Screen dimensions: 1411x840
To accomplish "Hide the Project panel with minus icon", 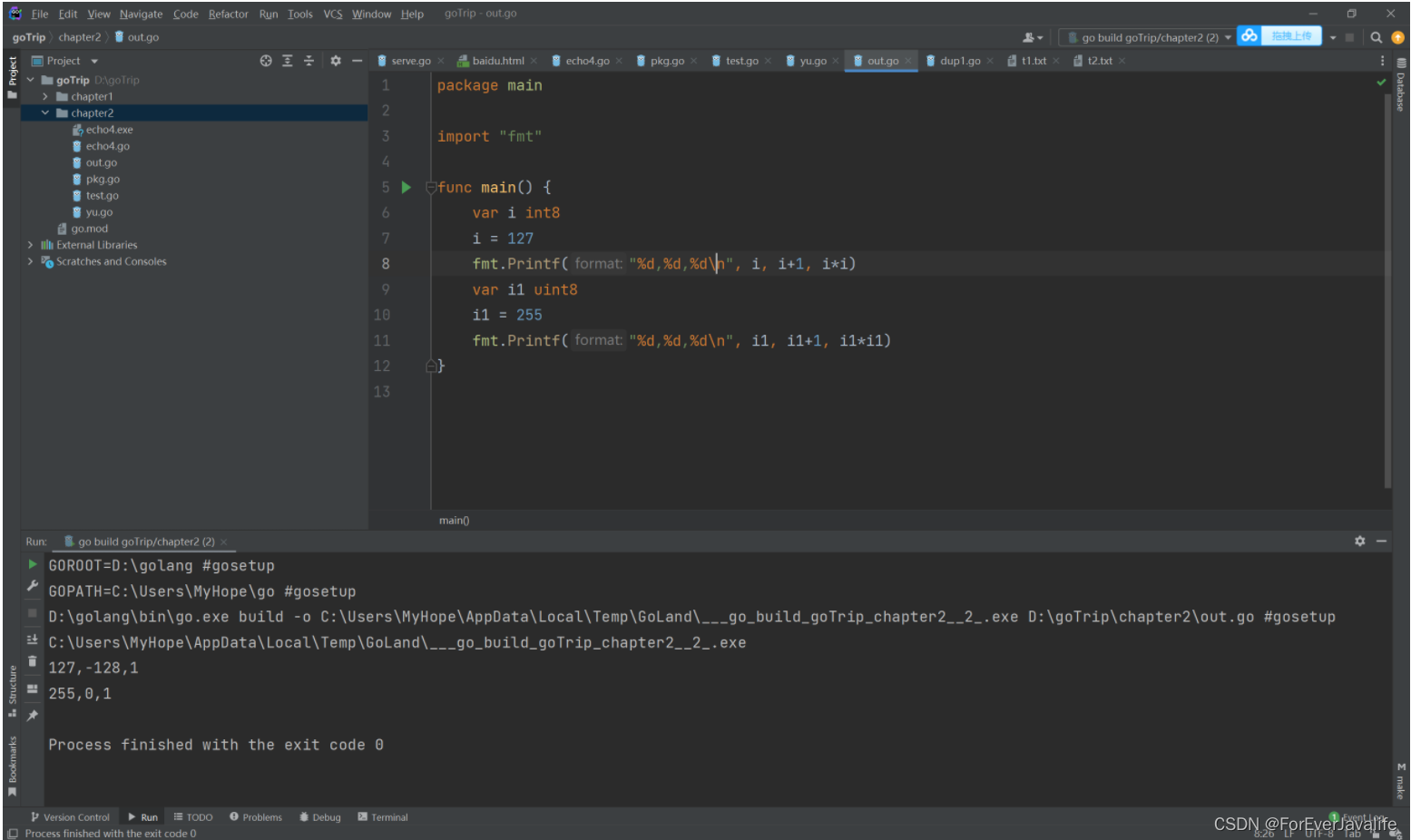I will pos(358,61).
